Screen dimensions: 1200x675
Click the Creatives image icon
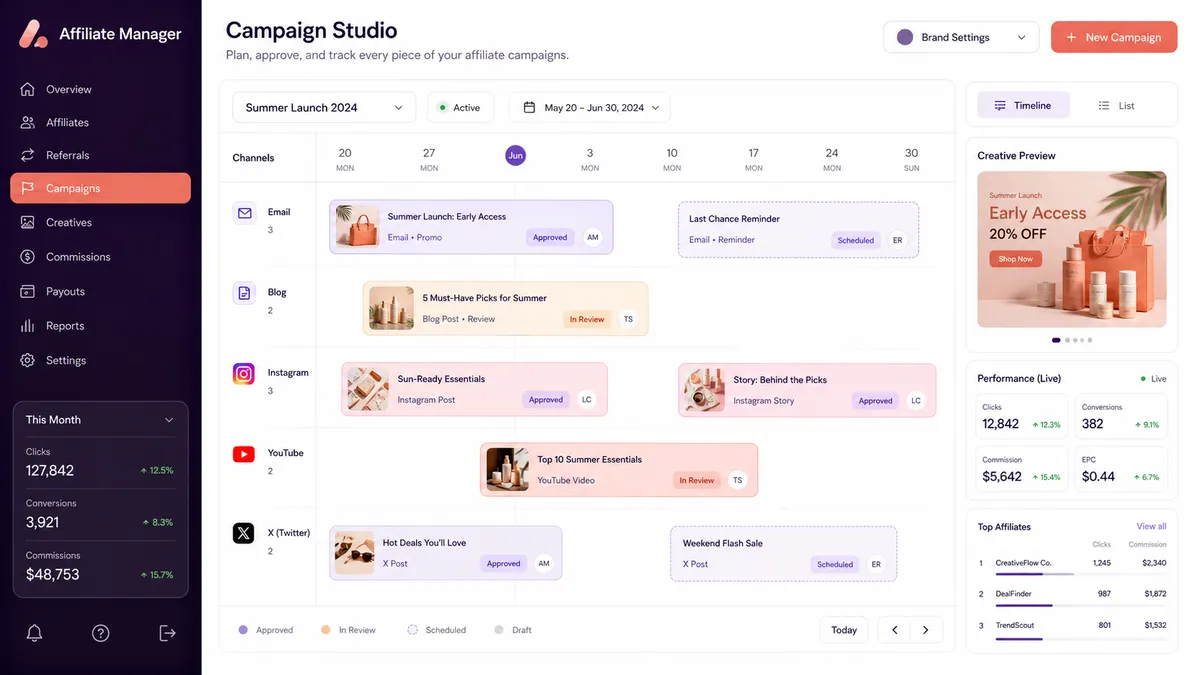[x=27, y=222]
